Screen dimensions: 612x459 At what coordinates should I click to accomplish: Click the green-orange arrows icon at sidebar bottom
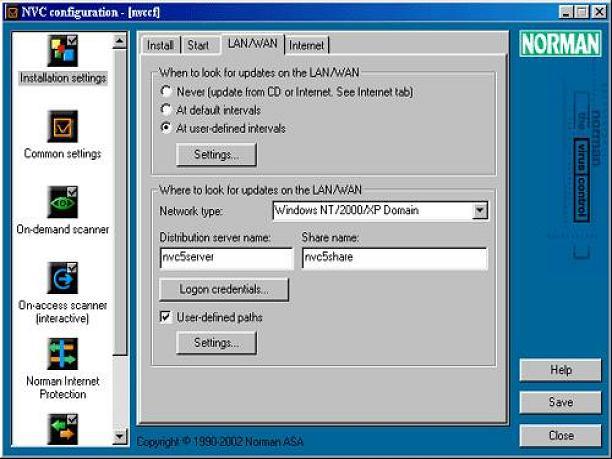click(x=62, y=429)
